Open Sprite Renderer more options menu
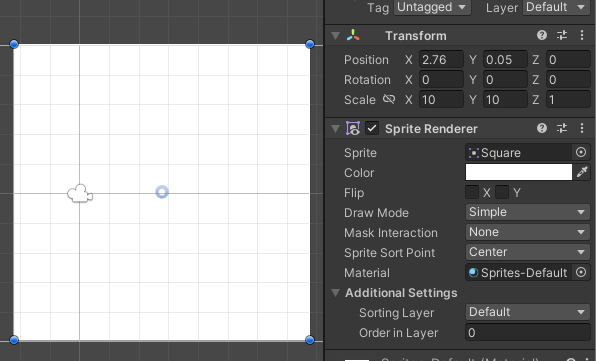The height and width of the screenshot is (361, 596). pyautogui.click(x=582, y=128)
